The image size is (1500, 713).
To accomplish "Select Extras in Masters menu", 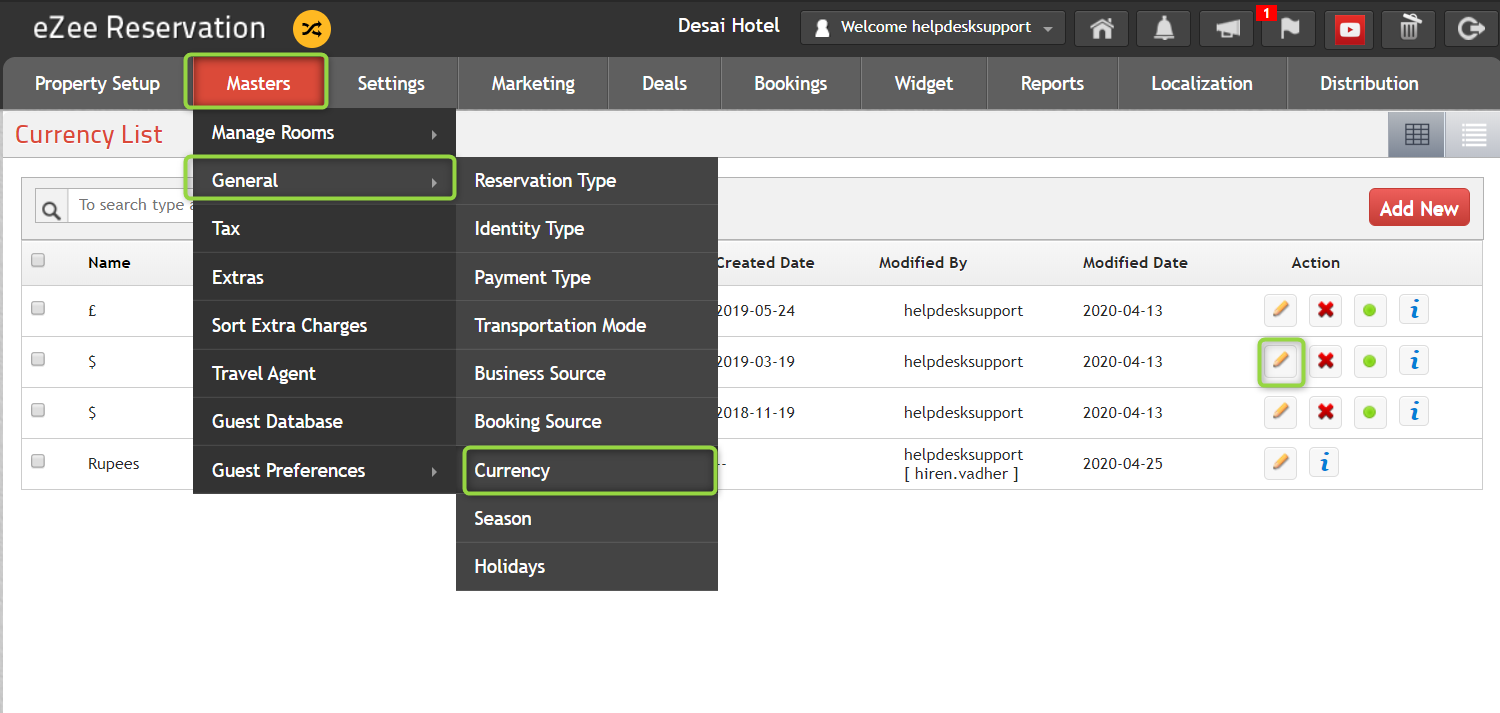I will pos(324,277).
